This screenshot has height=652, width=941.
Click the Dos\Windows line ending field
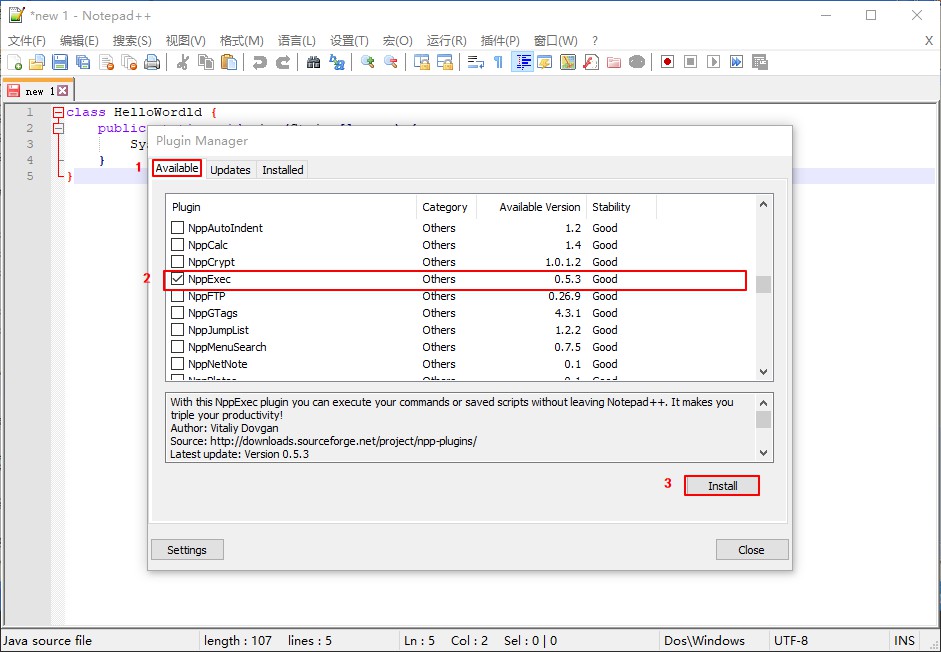click(715, 641)
